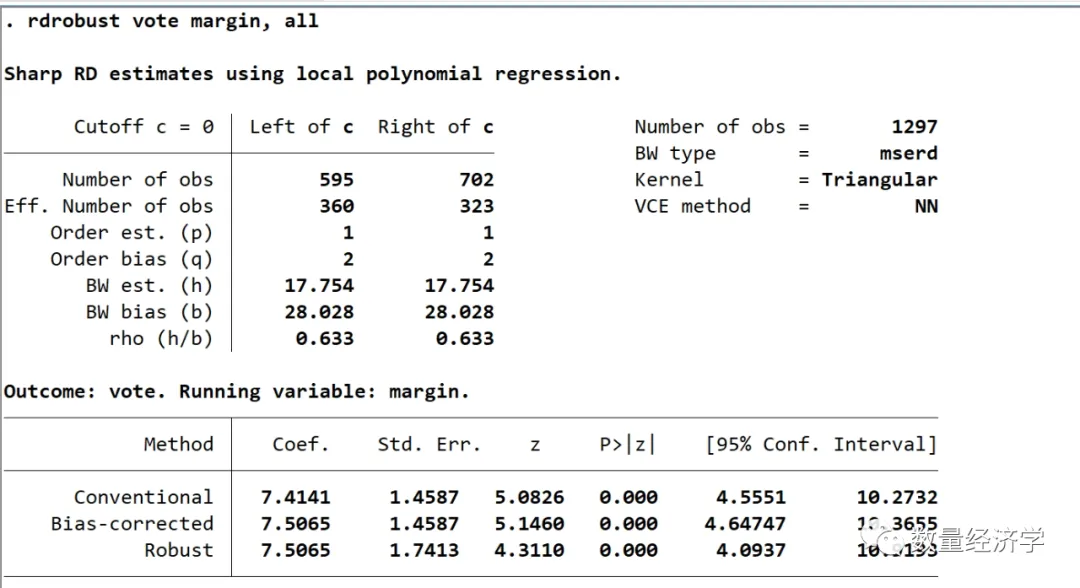Image resolution: width=1080 pixels, height=588 pixels.
Task: Select the Robust z value 4.3110
Action: 530,550
